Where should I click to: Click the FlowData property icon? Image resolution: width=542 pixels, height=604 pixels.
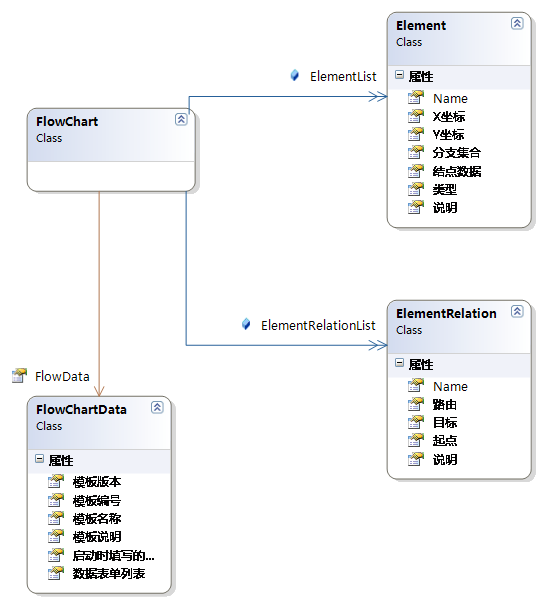[x=19, y=376]
